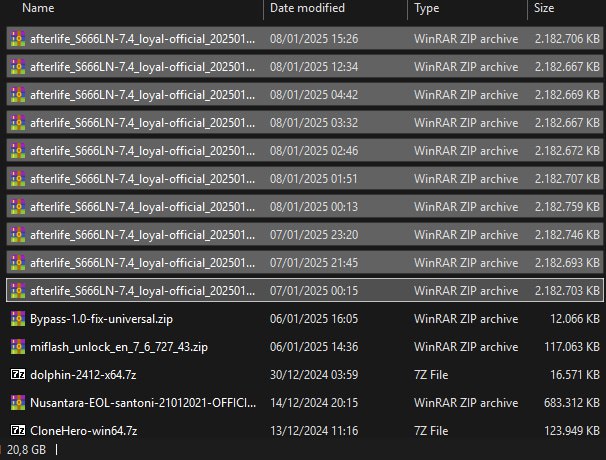Click the Bypass-1.0-fix-universal.zip file name

[x=101, y=319]
